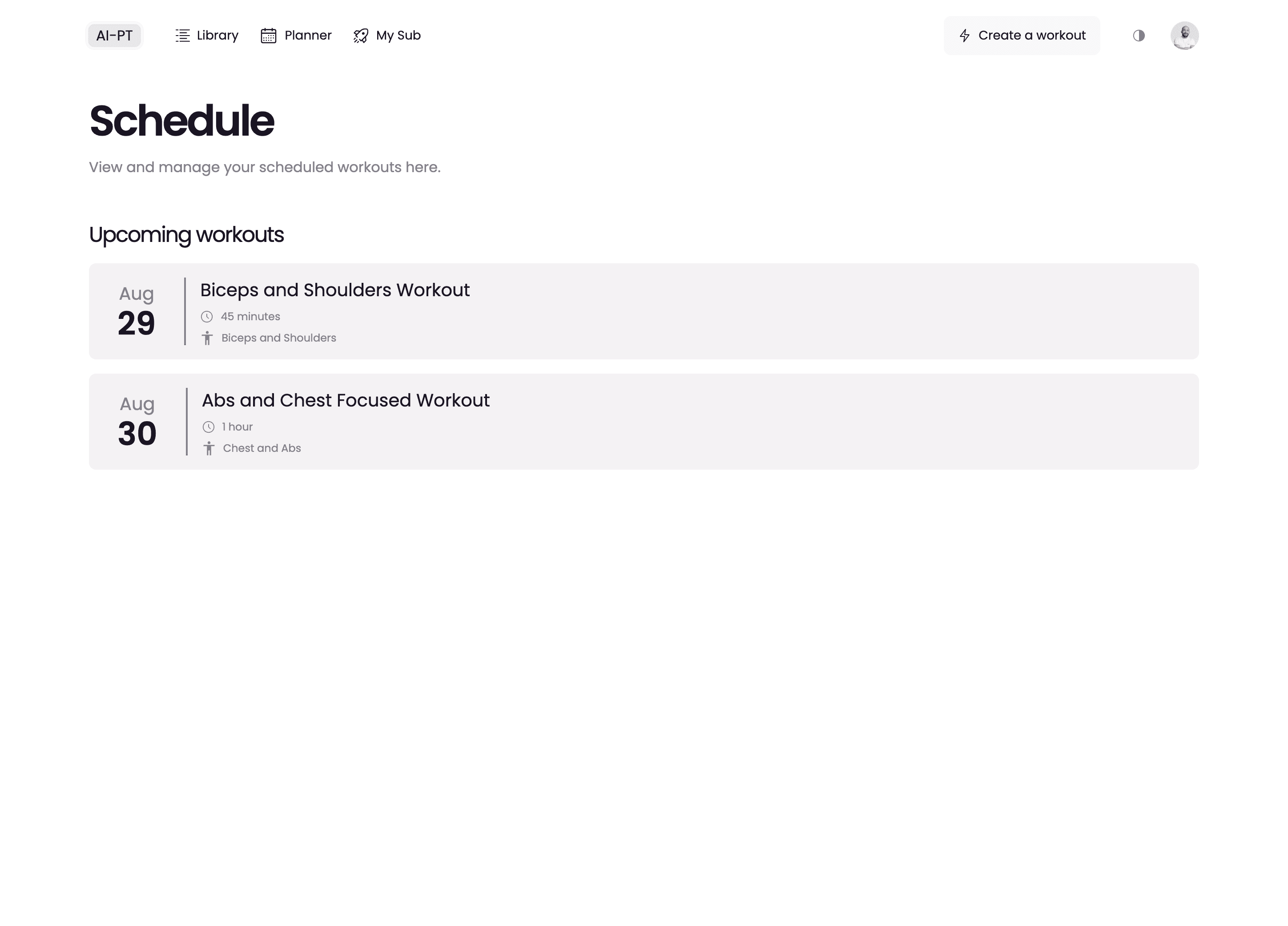This screenshot has height=926, width=1288.
Task: Click the AI-PT home logo
Action: (x=114, y=35)
